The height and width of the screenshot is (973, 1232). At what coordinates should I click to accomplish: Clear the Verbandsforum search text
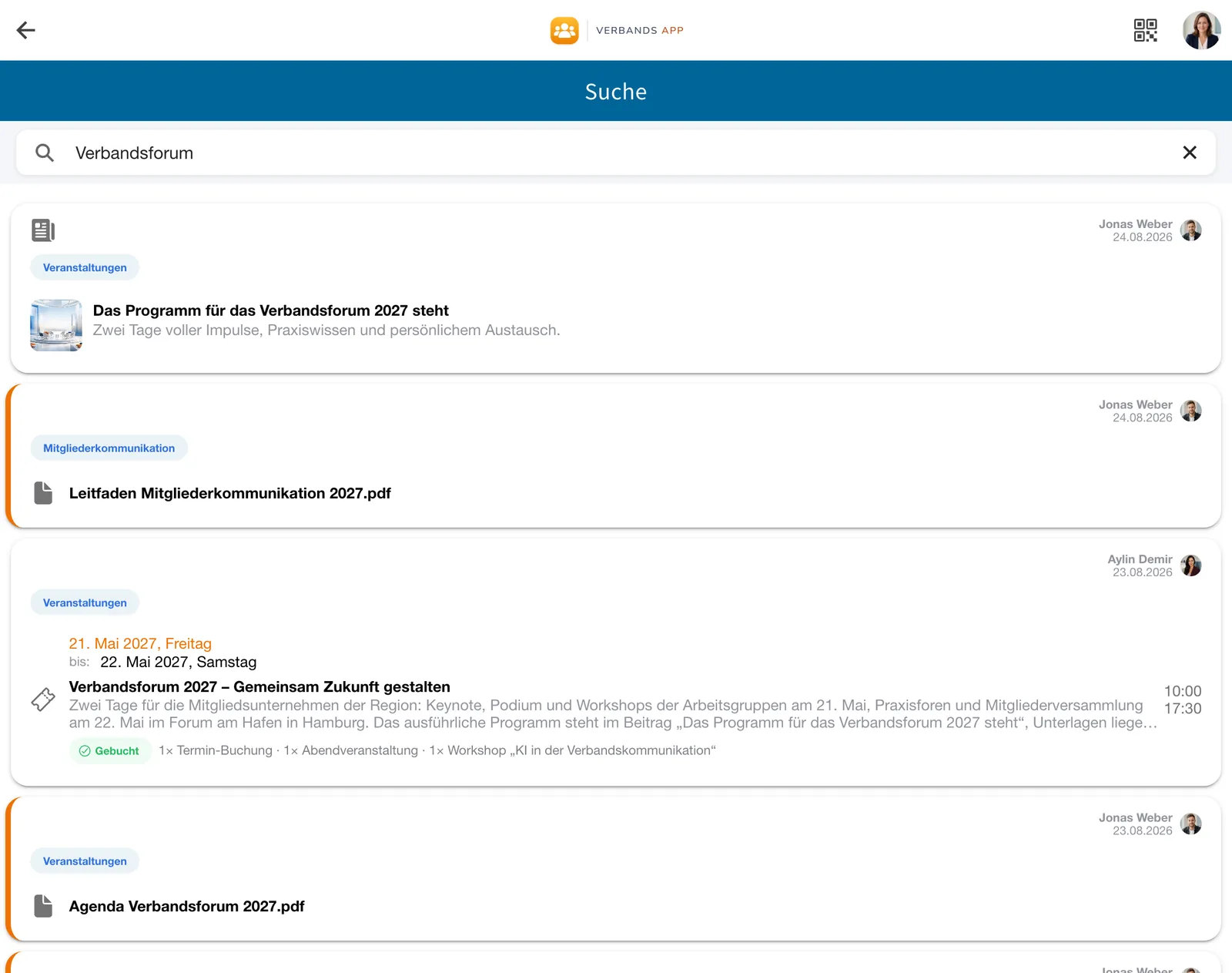click(1190, 153)
